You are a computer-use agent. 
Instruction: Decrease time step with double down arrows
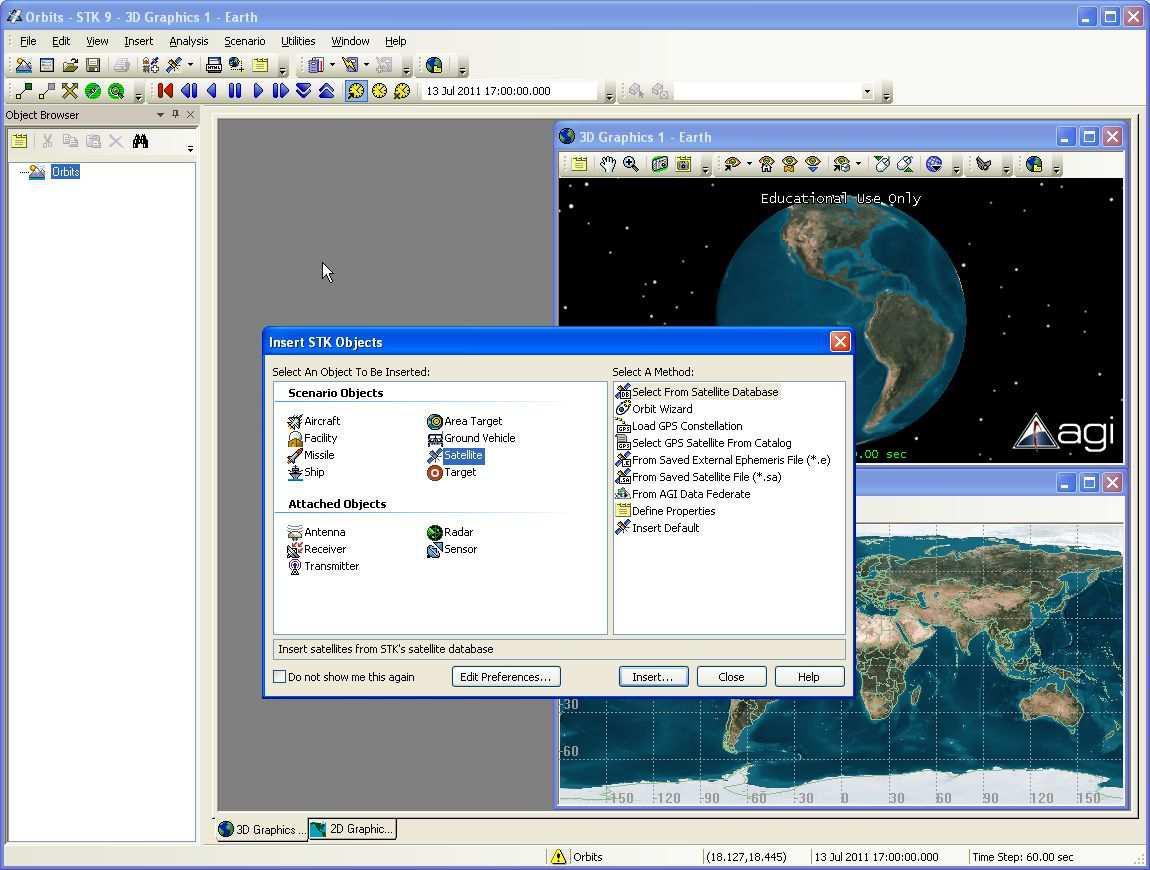tap(304, 91)
